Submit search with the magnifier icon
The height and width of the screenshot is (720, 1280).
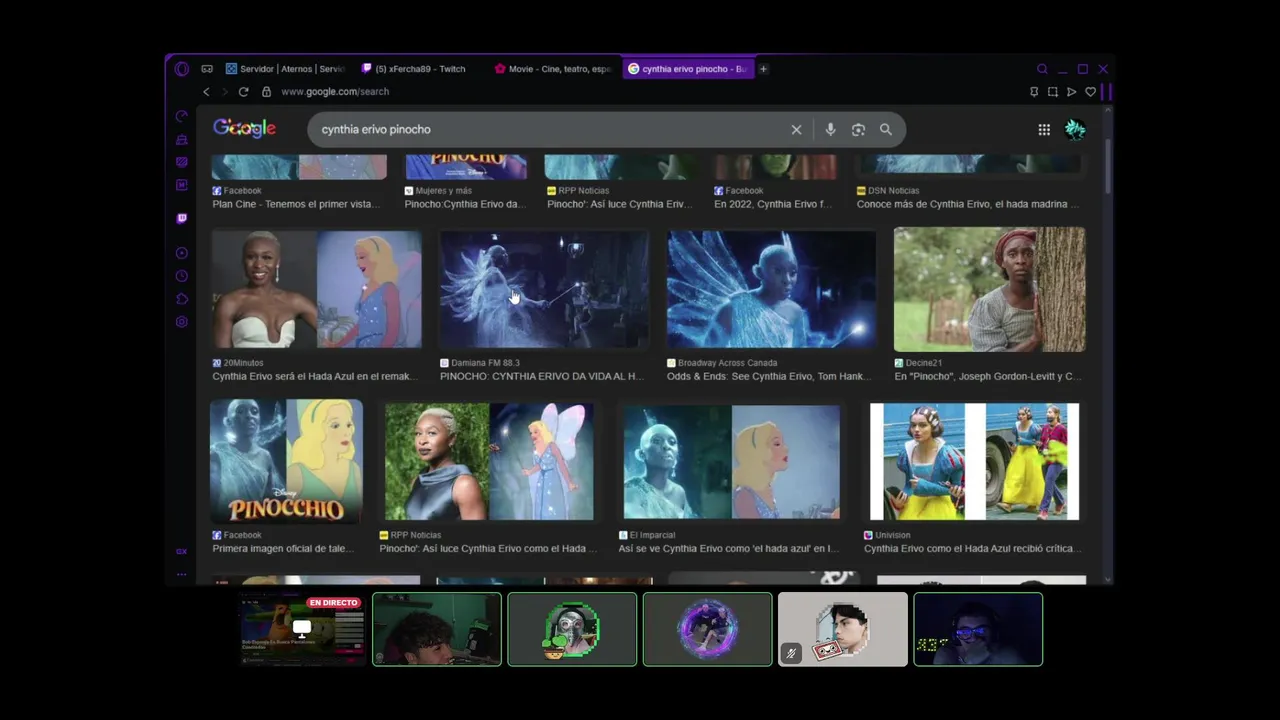click(x=886, y=130)
